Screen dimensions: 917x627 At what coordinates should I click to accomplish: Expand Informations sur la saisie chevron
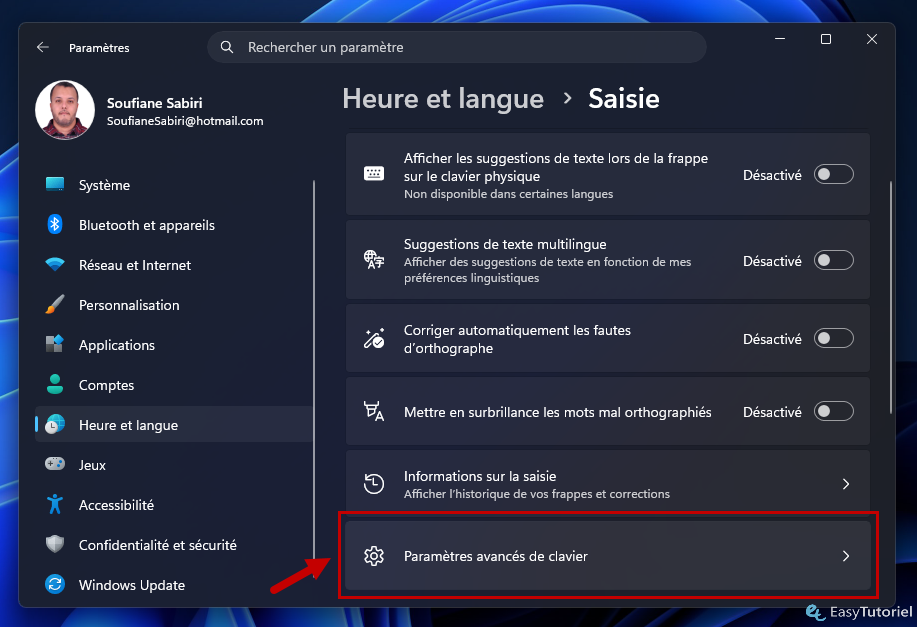[846, 484]
